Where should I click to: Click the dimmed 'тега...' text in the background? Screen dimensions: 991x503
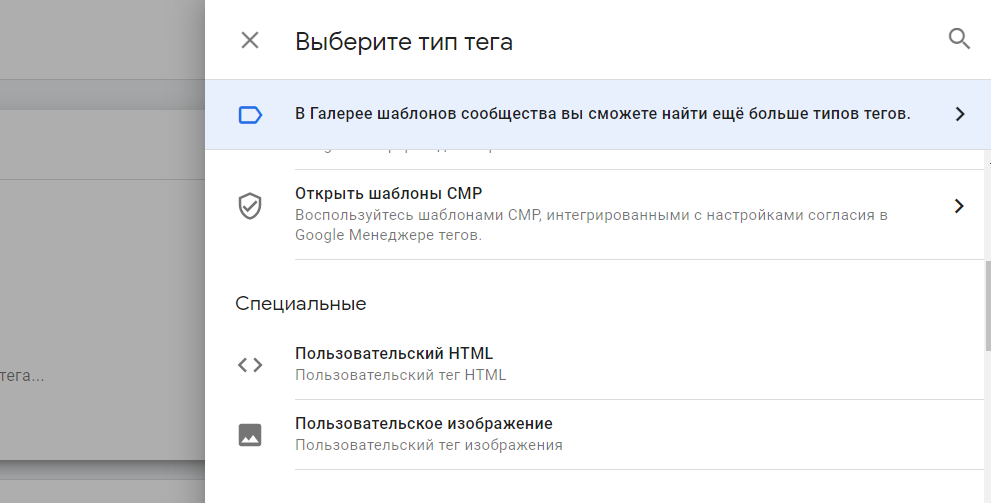coord(22,376)
